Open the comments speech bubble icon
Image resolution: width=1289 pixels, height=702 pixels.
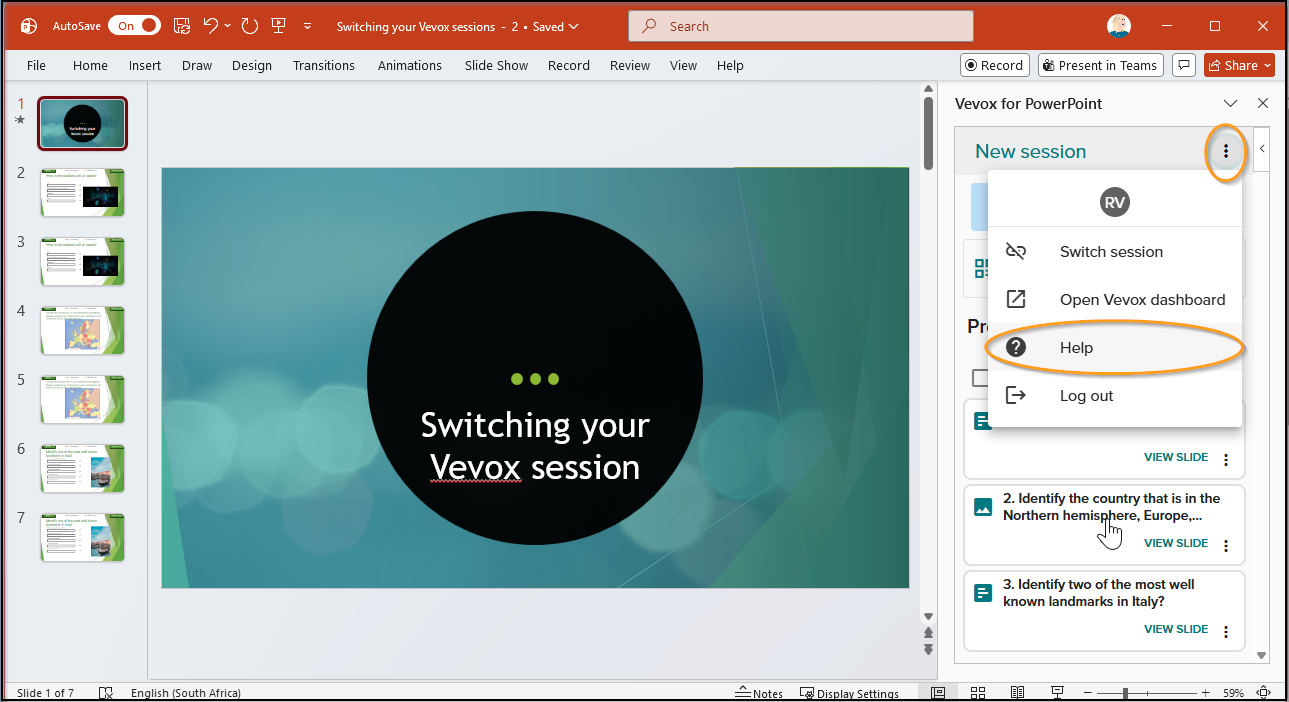pos(1184,65)
